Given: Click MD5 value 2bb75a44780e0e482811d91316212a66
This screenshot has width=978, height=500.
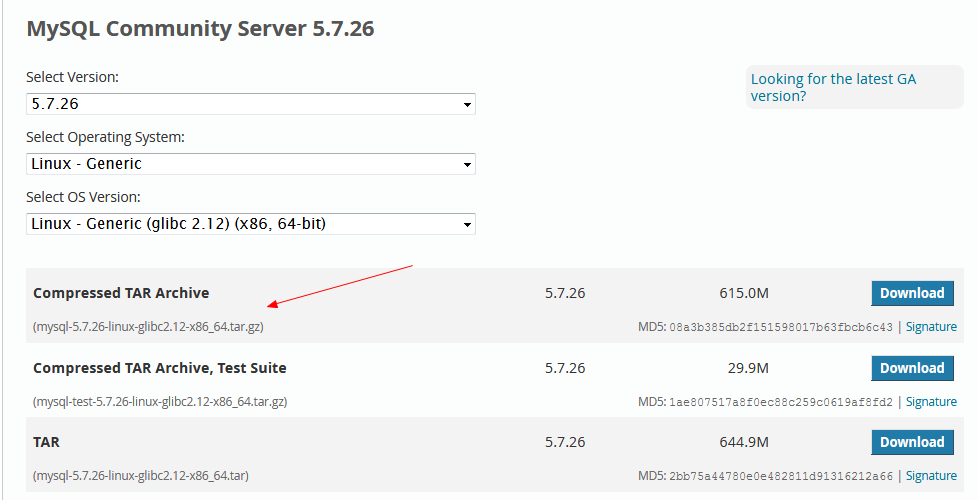Looking at the screenshot, I should point(781,476).
